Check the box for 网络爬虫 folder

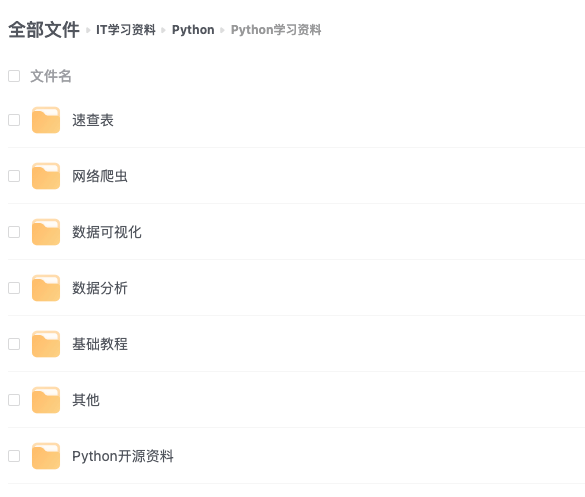pos(14,176)
